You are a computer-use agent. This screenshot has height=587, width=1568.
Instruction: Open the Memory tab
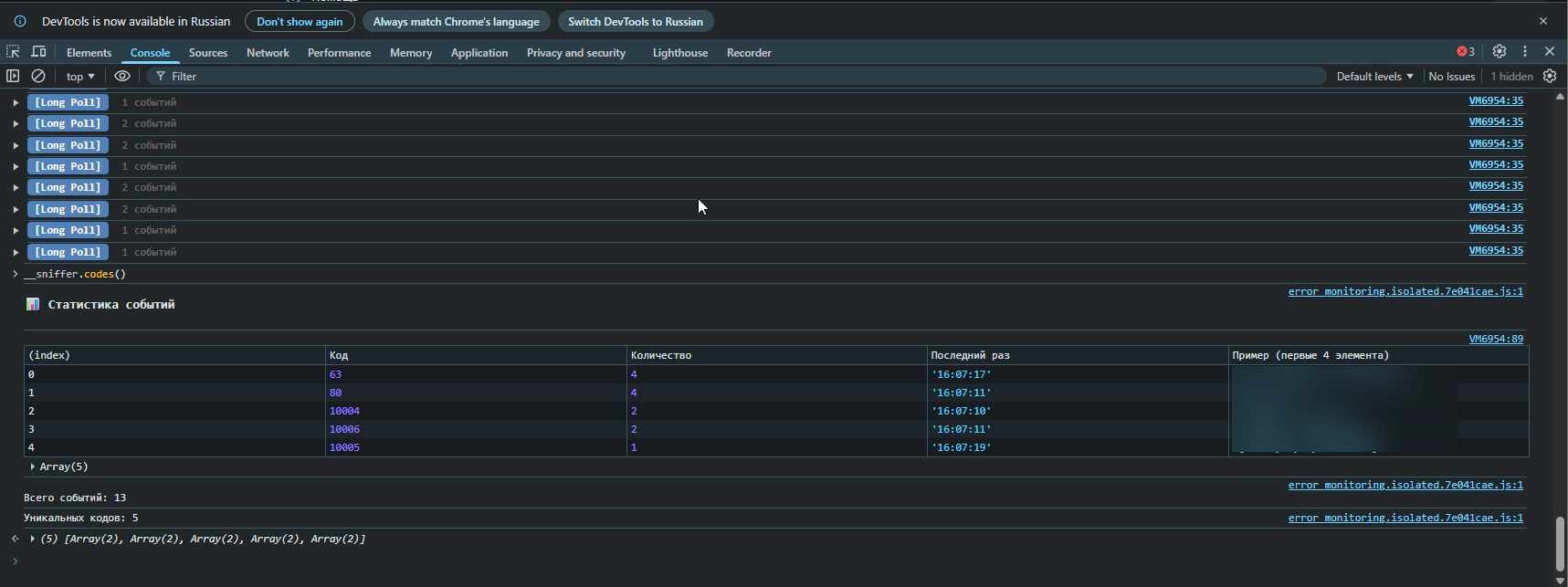pyautogui.click(x=411, y=52)
